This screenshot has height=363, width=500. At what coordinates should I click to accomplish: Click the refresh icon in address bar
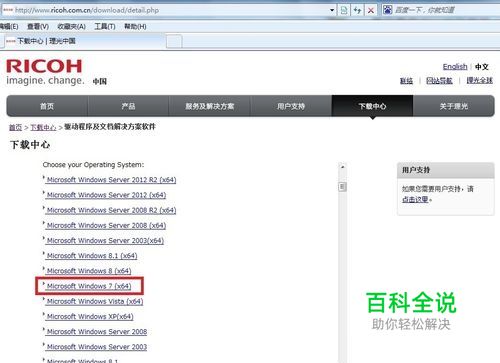point(357,10)
